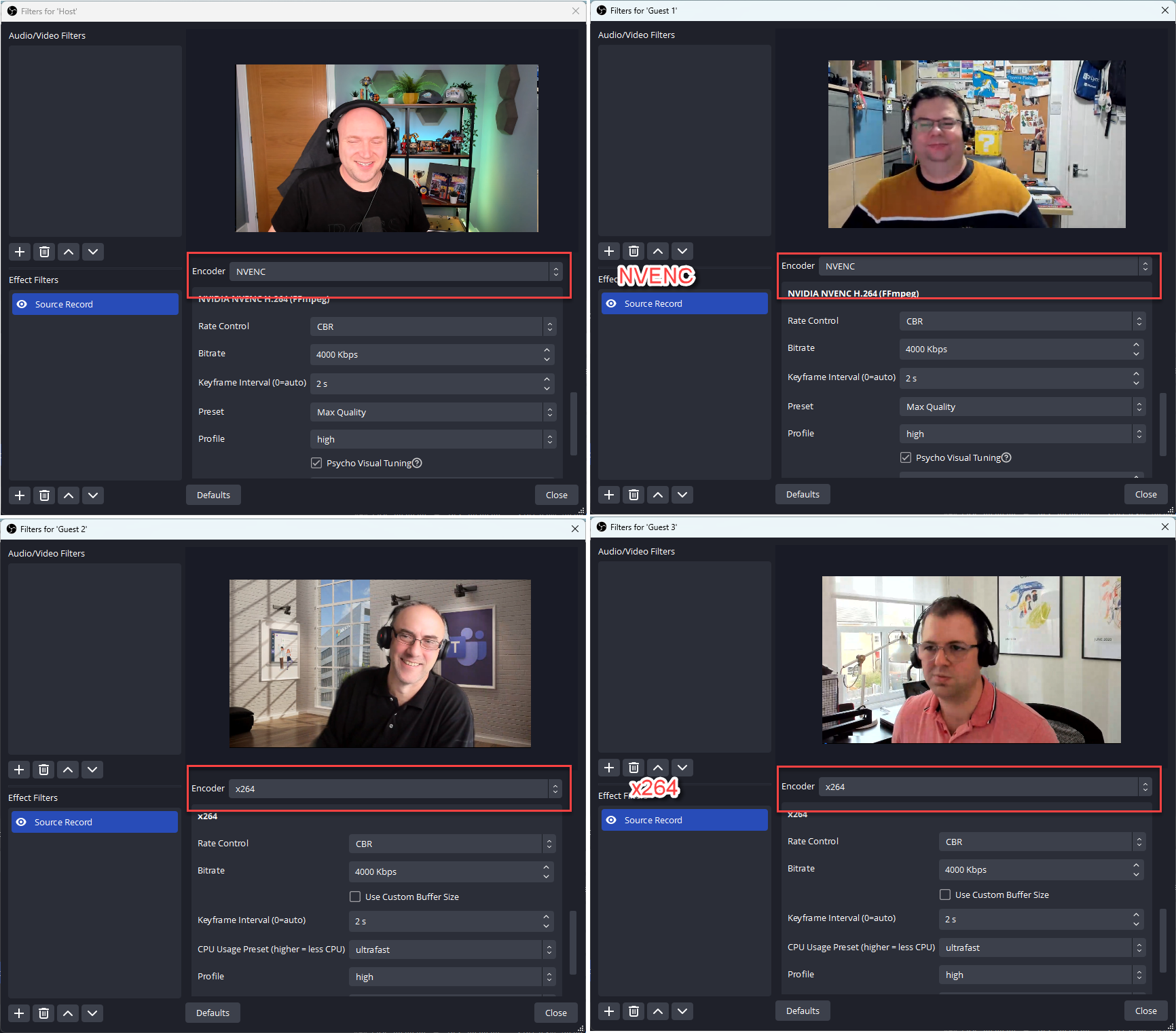Enable Psycho Visual Tuning in 'Guest 1'

click(x=906, y=457)
